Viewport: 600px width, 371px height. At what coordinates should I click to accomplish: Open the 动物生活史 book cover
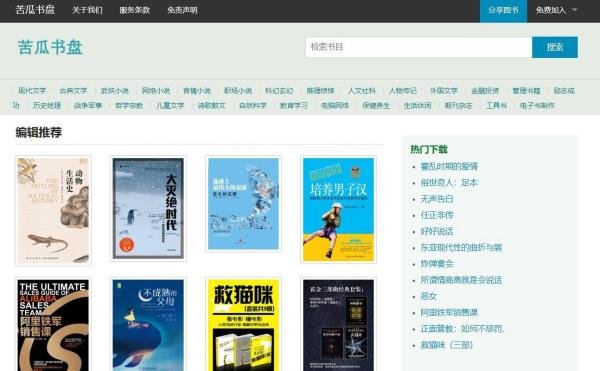(53, 210)
